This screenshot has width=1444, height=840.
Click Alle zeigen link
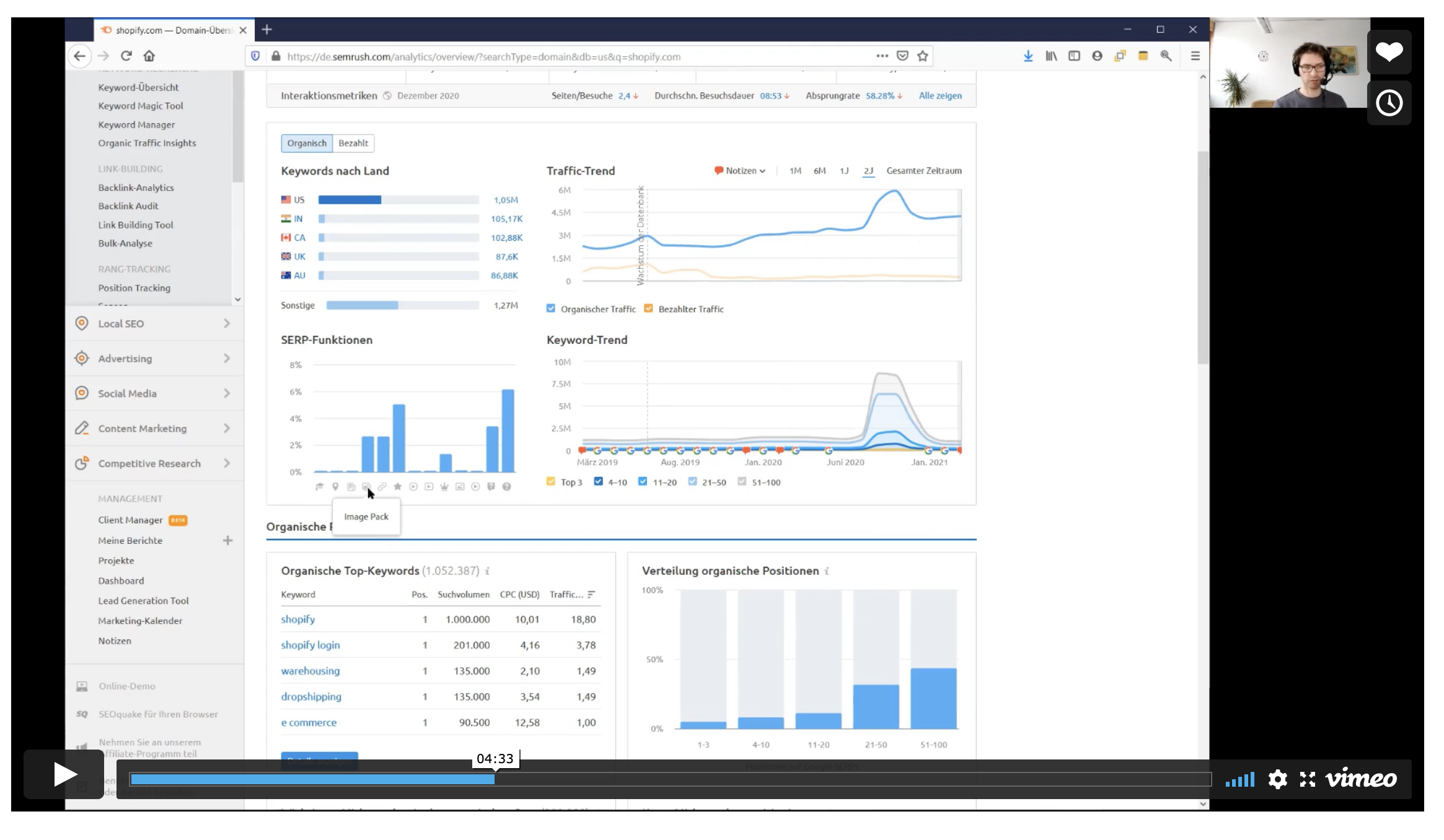[x=940, y=96]
